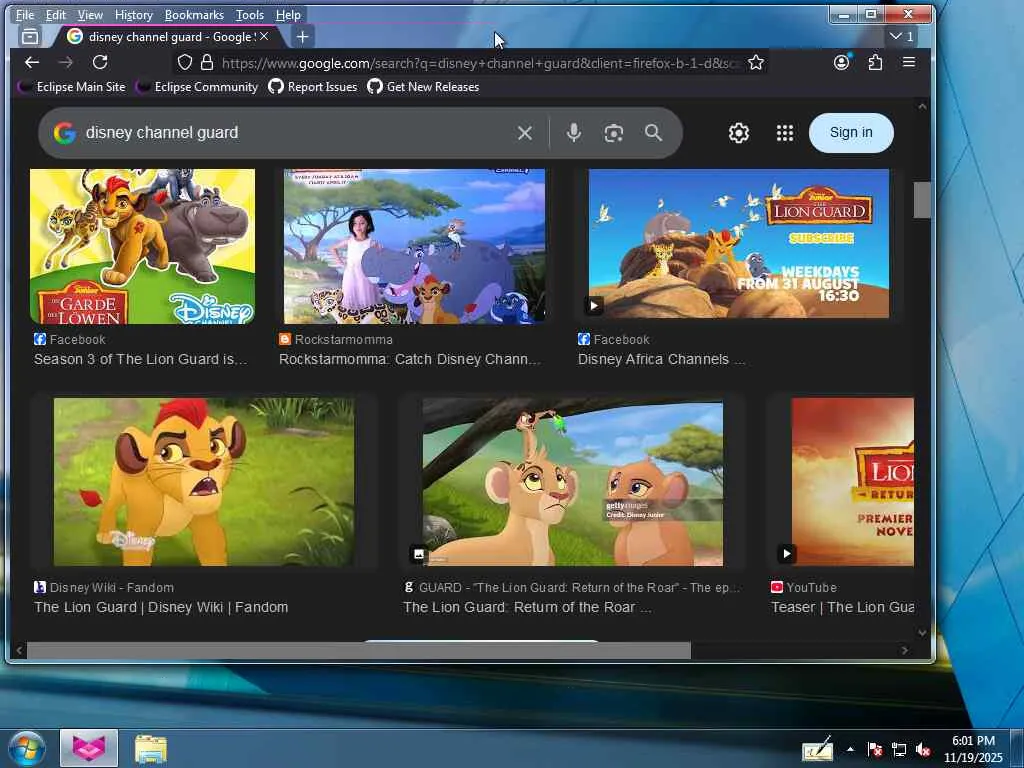Click the scroll-down arrow at page right
The height and width of the screenshot is (768, 1024).
point(922,632)
